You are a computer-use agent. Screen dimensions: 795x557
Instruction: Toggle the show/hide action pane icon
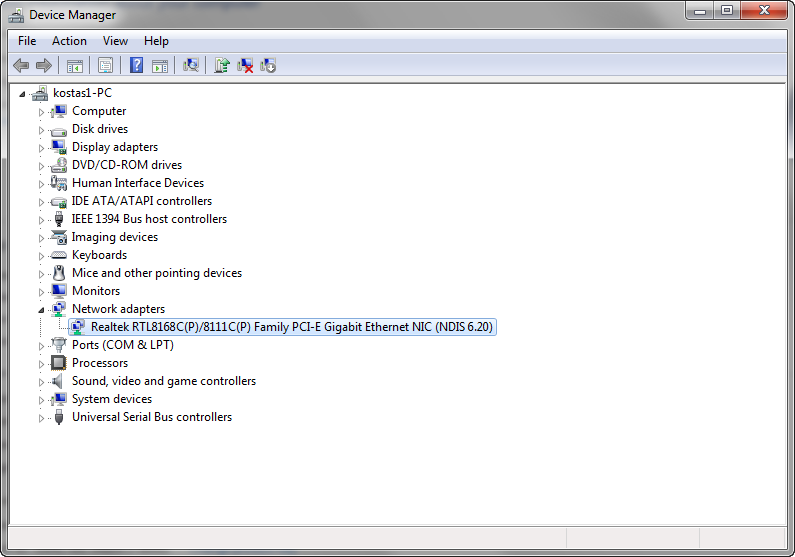click(160, 65)
